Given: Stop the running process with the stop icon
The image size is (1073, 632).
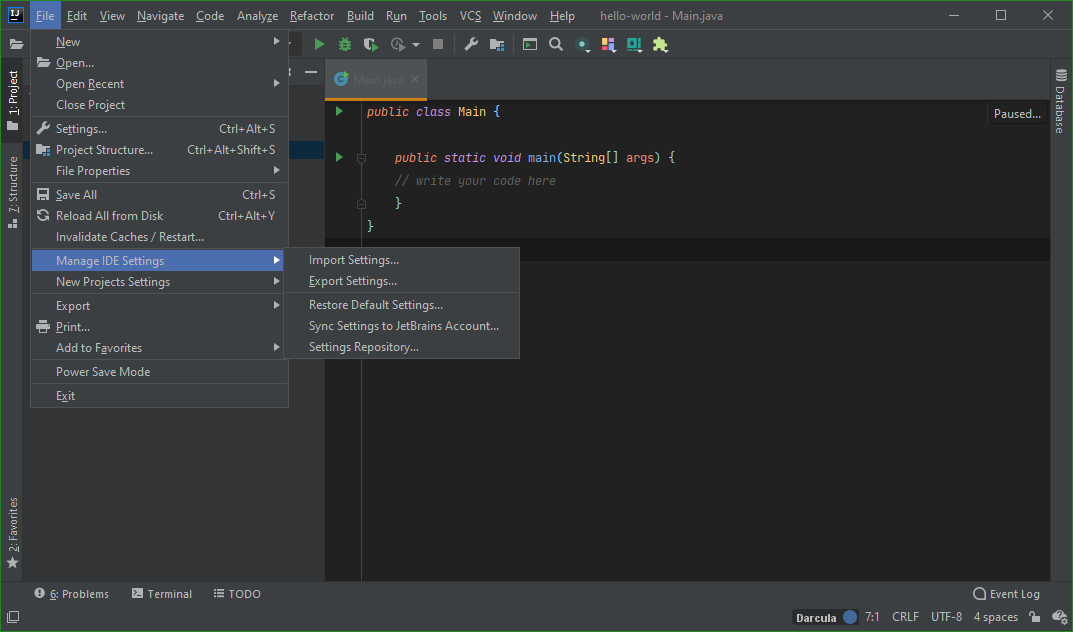Looking at the screenshot, I should (437, 44).
